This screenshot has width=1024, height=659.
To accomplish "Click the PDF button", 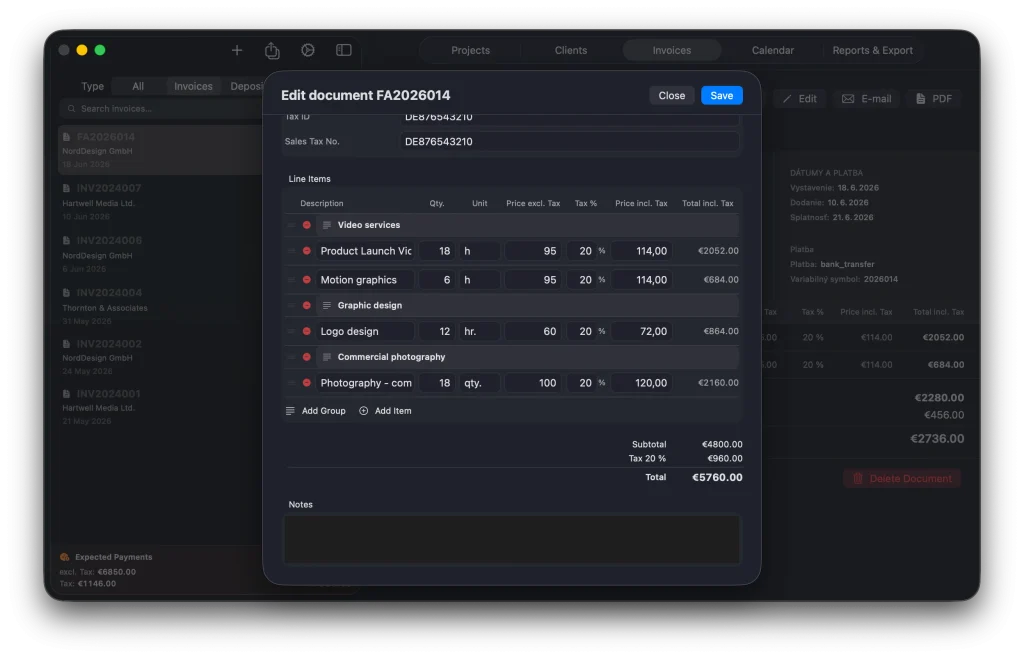I will [x=934, y=99].
